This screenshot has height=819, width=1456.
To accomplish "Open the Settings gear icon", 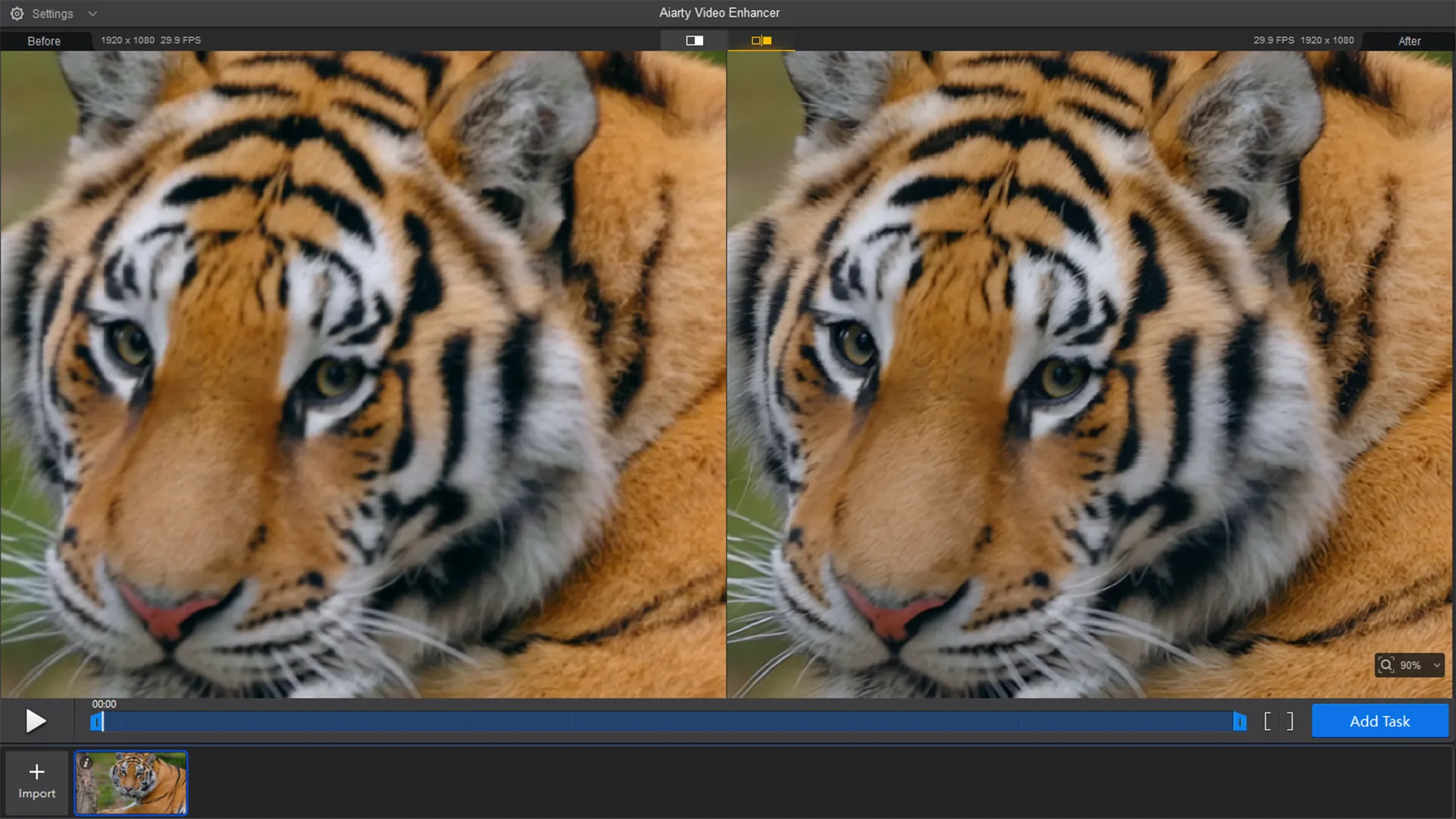I will tap(16, 13).
